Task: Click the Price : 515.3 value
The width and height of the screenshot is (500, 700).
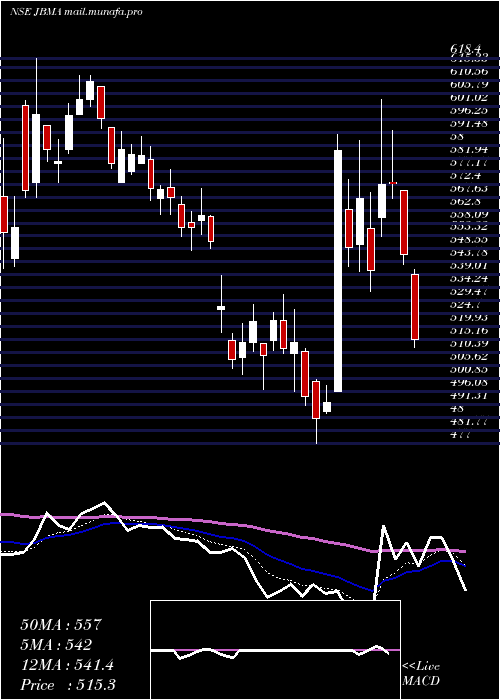Action: (68, 685)
